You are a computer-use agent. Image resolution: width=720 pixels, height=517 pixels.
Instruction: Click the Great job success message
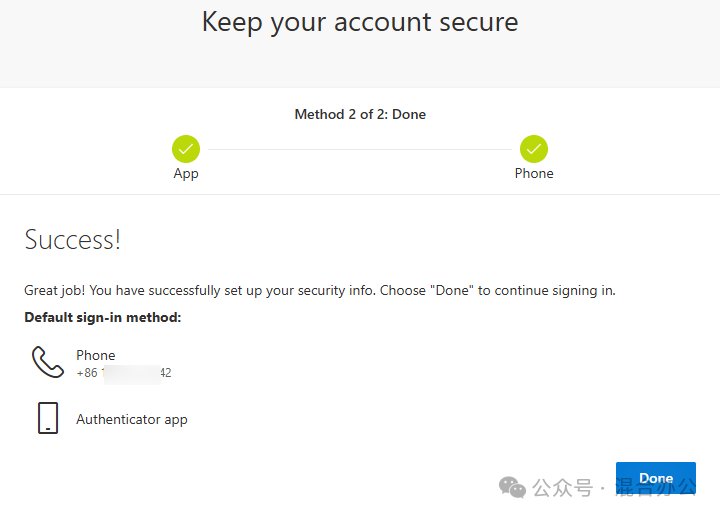coord(320,291)
